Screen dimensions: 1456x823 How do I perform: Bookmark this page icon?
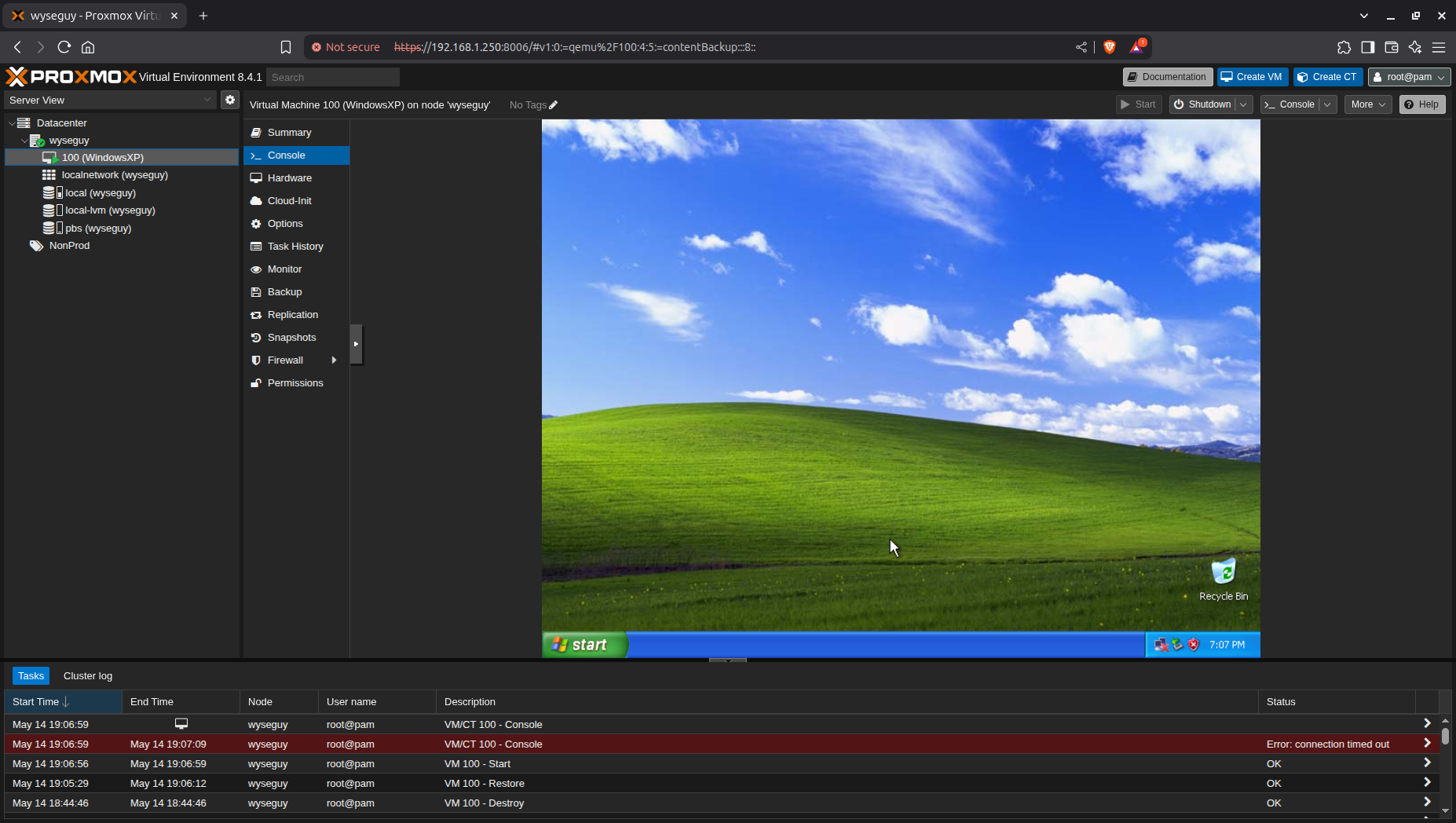click(x=286, y=47)
